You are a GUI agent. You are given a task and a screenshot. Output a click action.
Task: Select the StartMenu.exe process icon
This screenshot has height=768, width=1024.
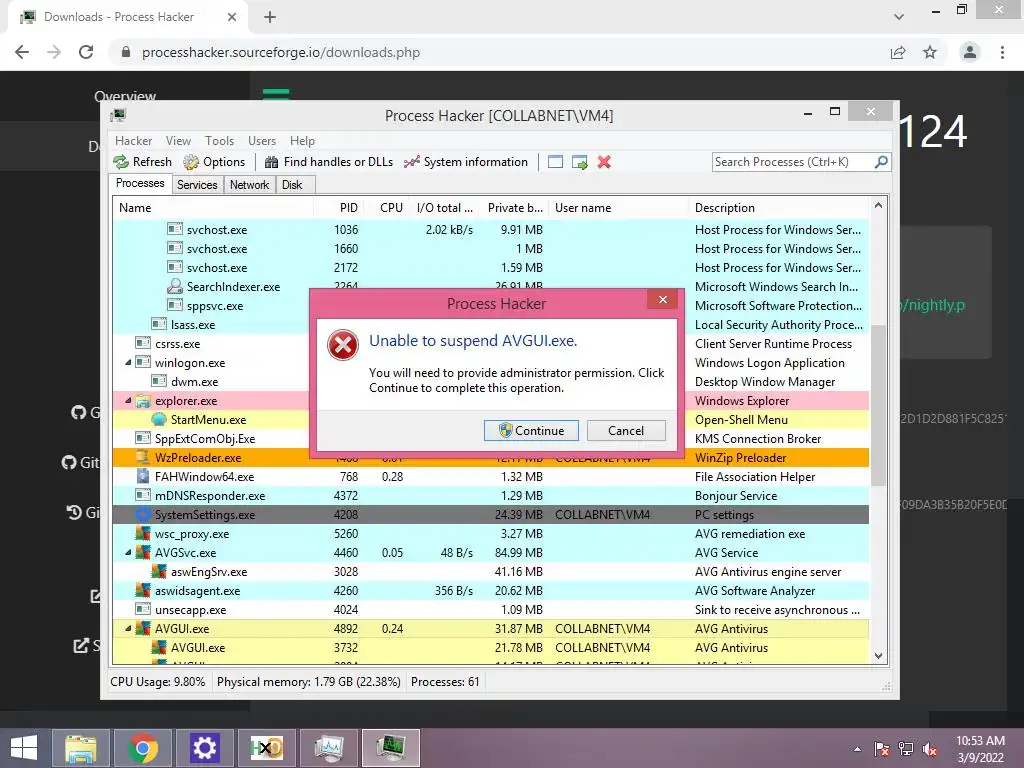click(x=159, y=419)
